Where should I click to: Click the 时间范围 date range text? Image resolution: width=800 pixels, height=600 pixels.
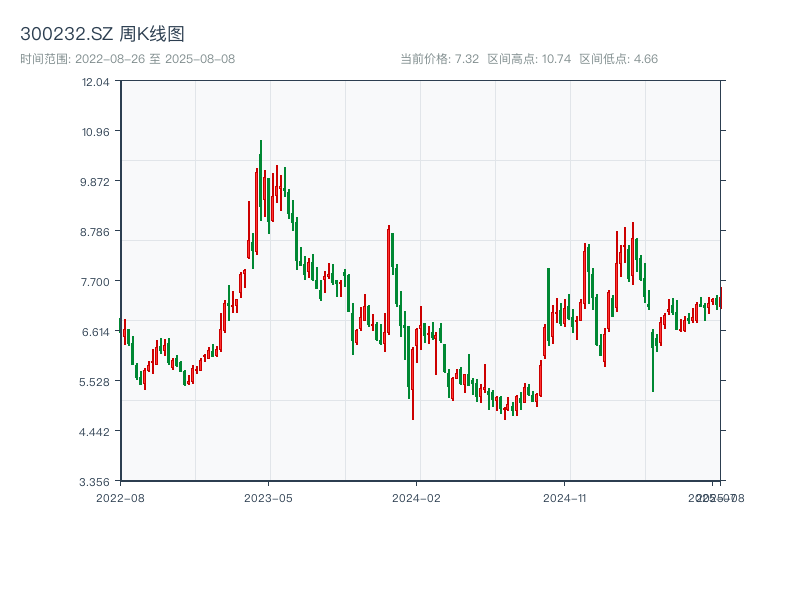point(127,59)
